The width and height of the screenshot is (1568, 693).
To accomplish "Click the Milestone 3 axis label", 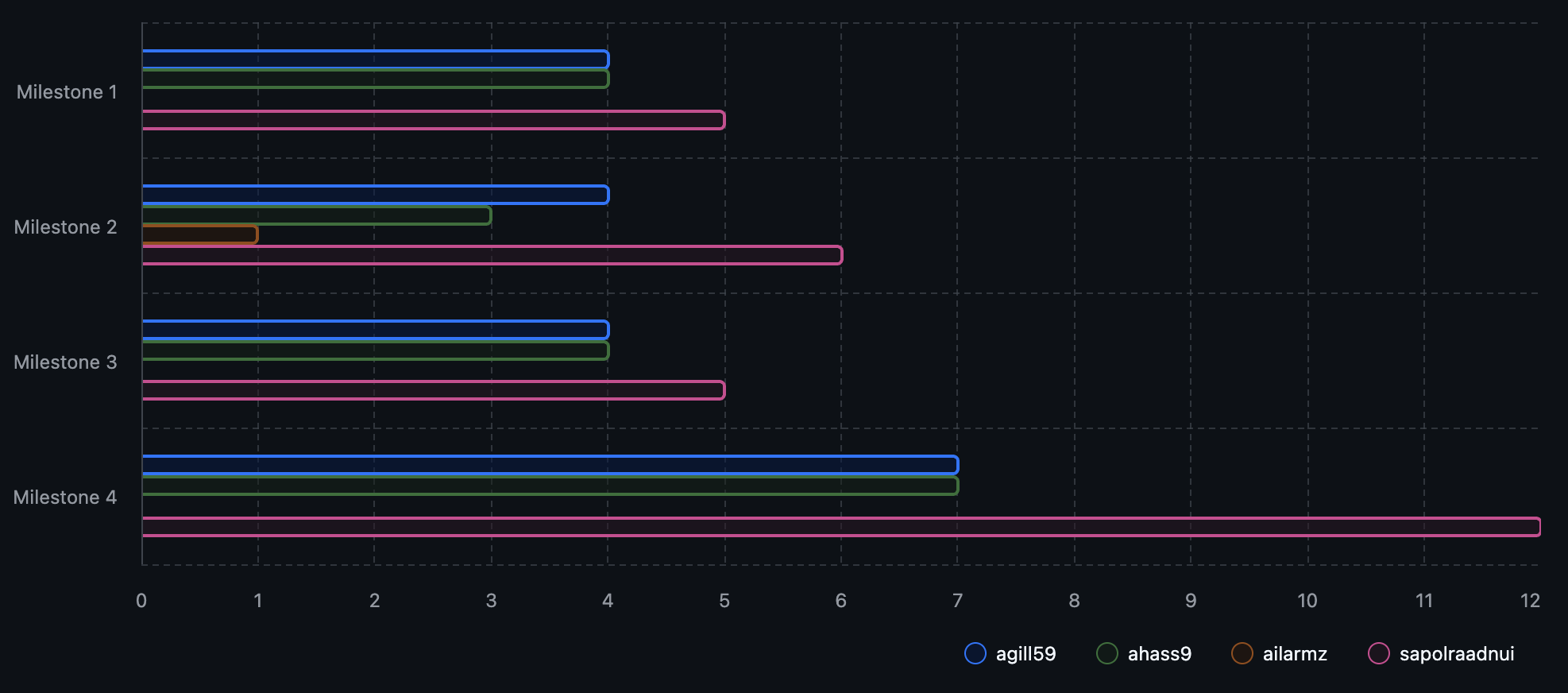I will [65, 362].
